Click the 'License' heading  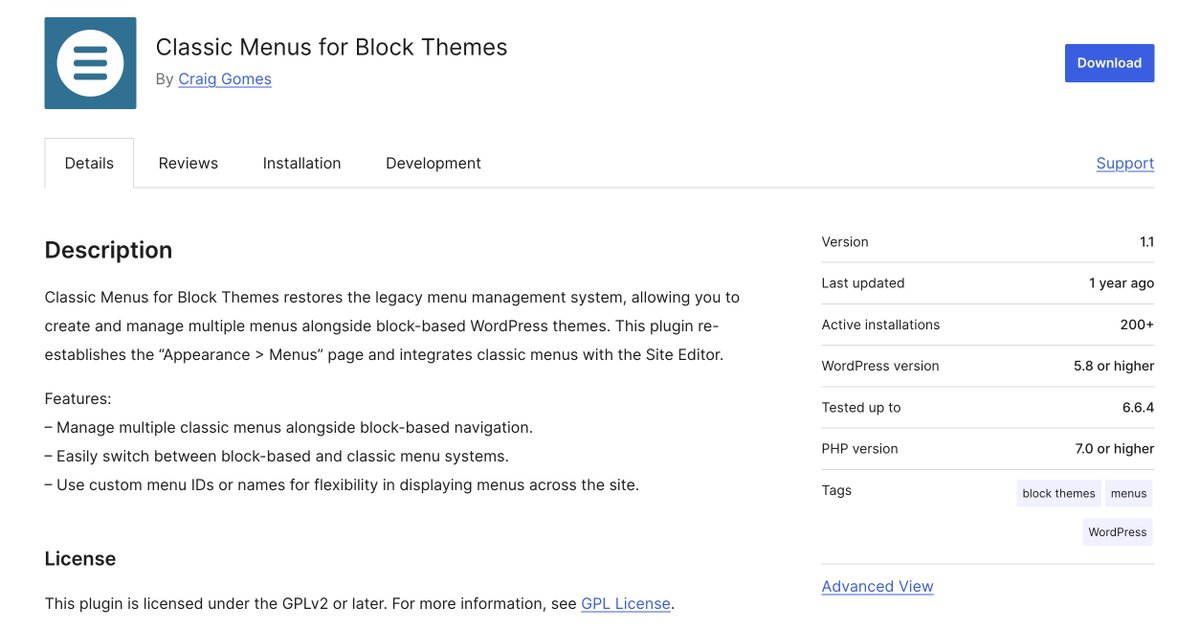(x=80, y=559)
